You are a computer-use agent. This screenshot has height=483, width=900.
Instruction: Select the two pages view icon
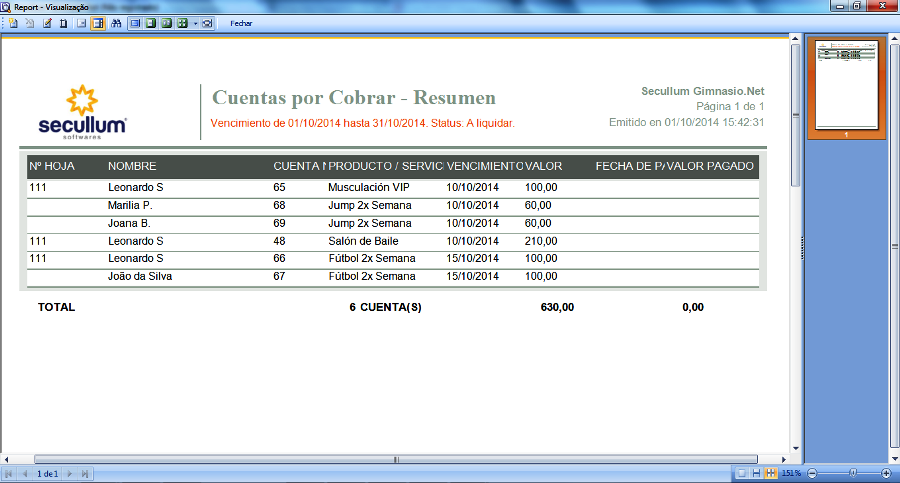pos(166,24)
